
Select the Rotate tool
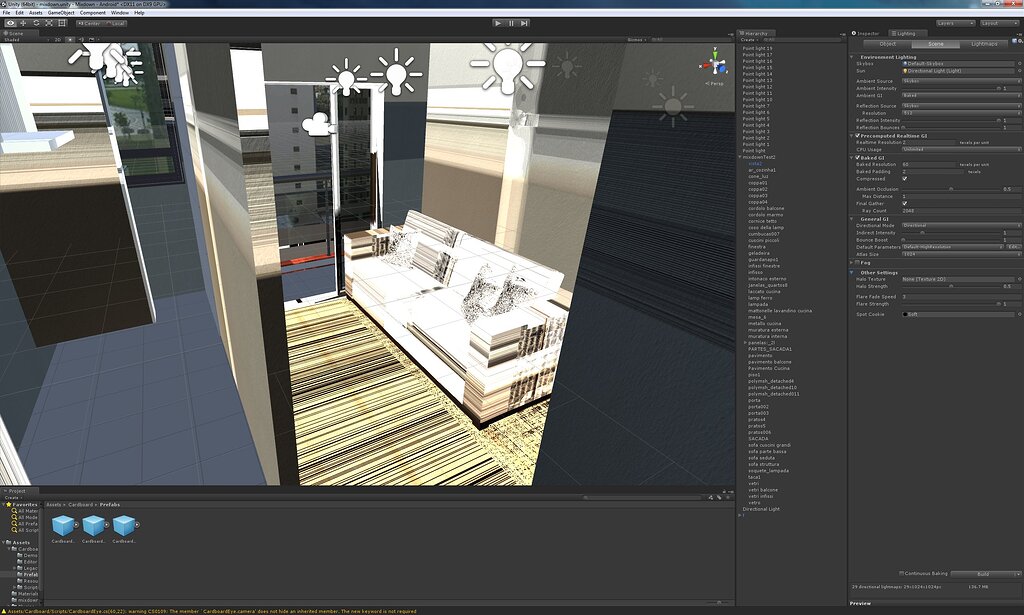click(37, 22)
